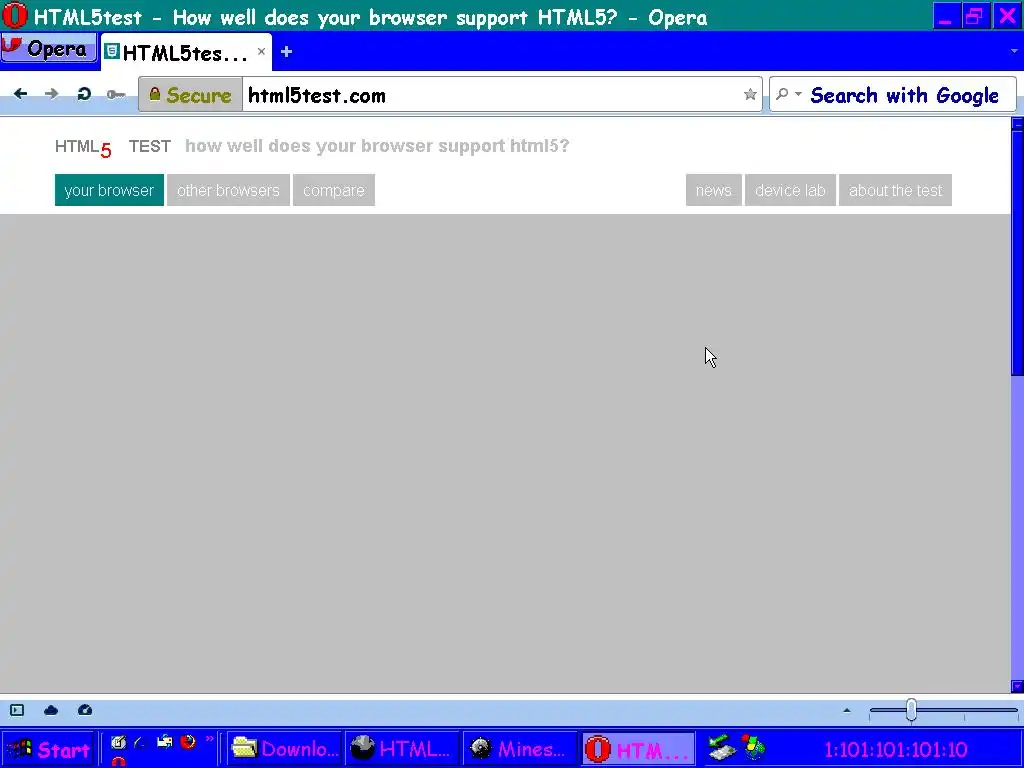Reload the page with refresh icon

click(x=84, y=94)
